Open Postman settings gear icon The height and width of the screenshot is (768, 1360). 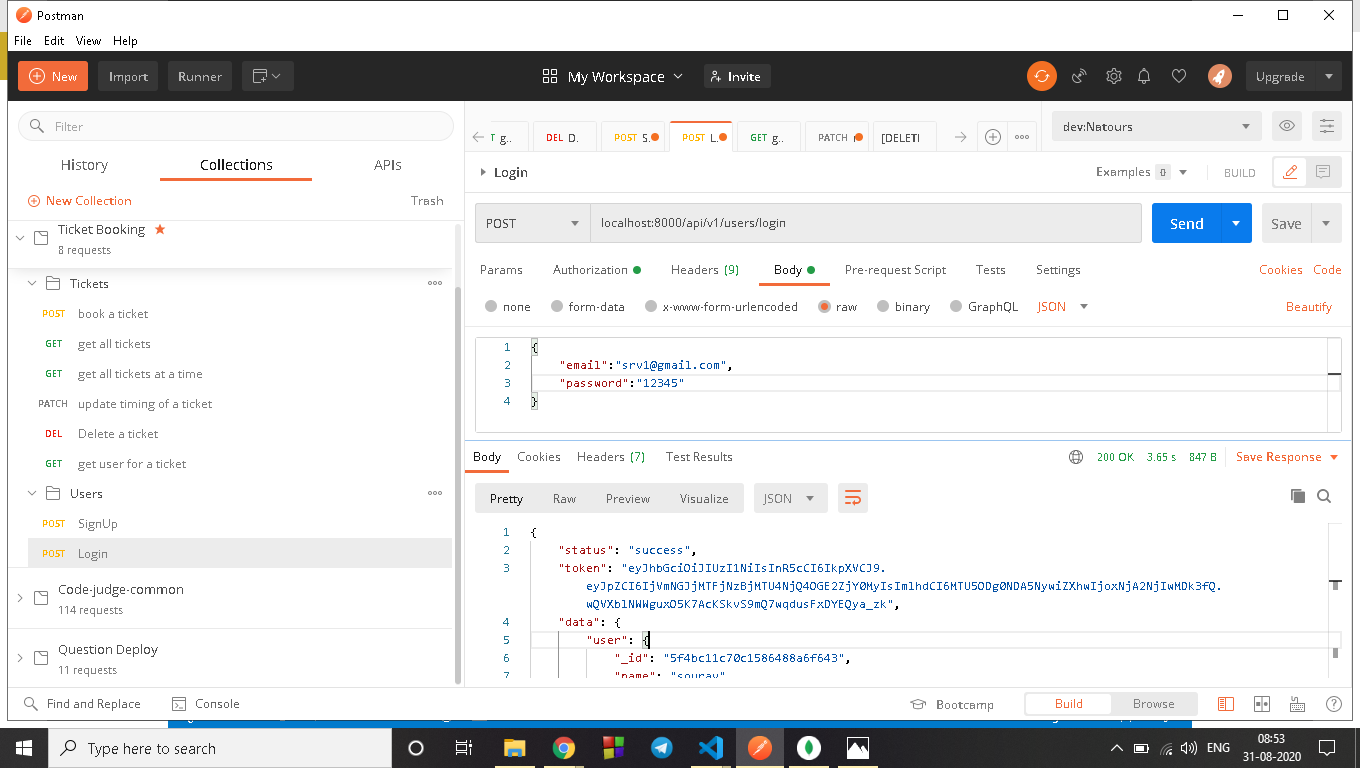1114,76
